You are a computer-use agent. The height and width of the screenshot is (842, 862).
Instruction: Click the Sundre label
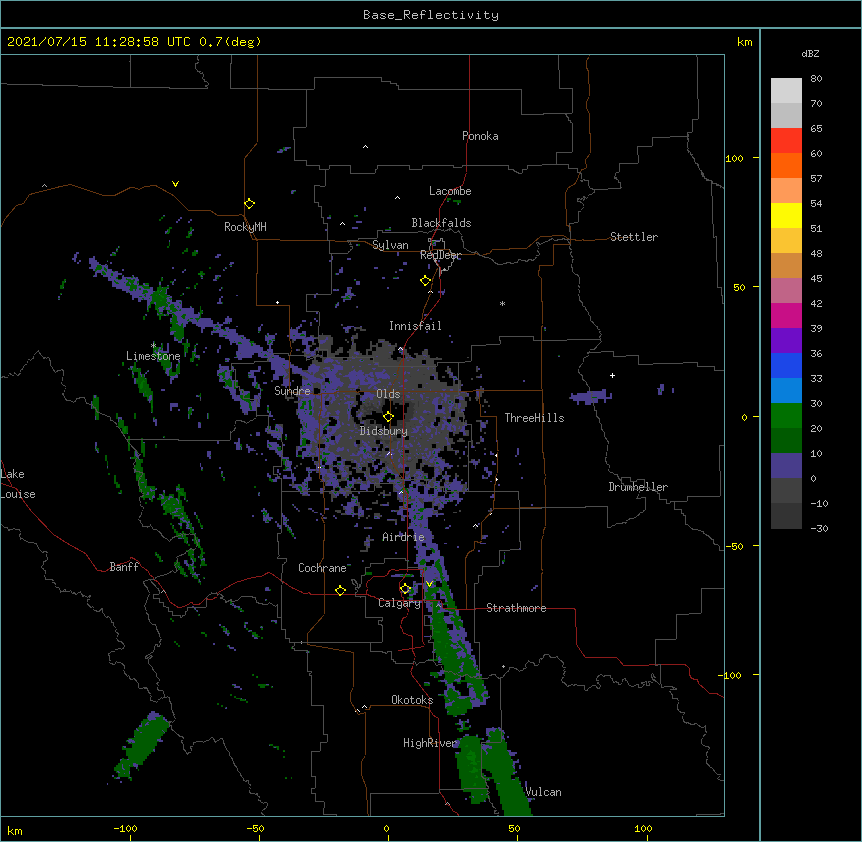click(292, 391)
